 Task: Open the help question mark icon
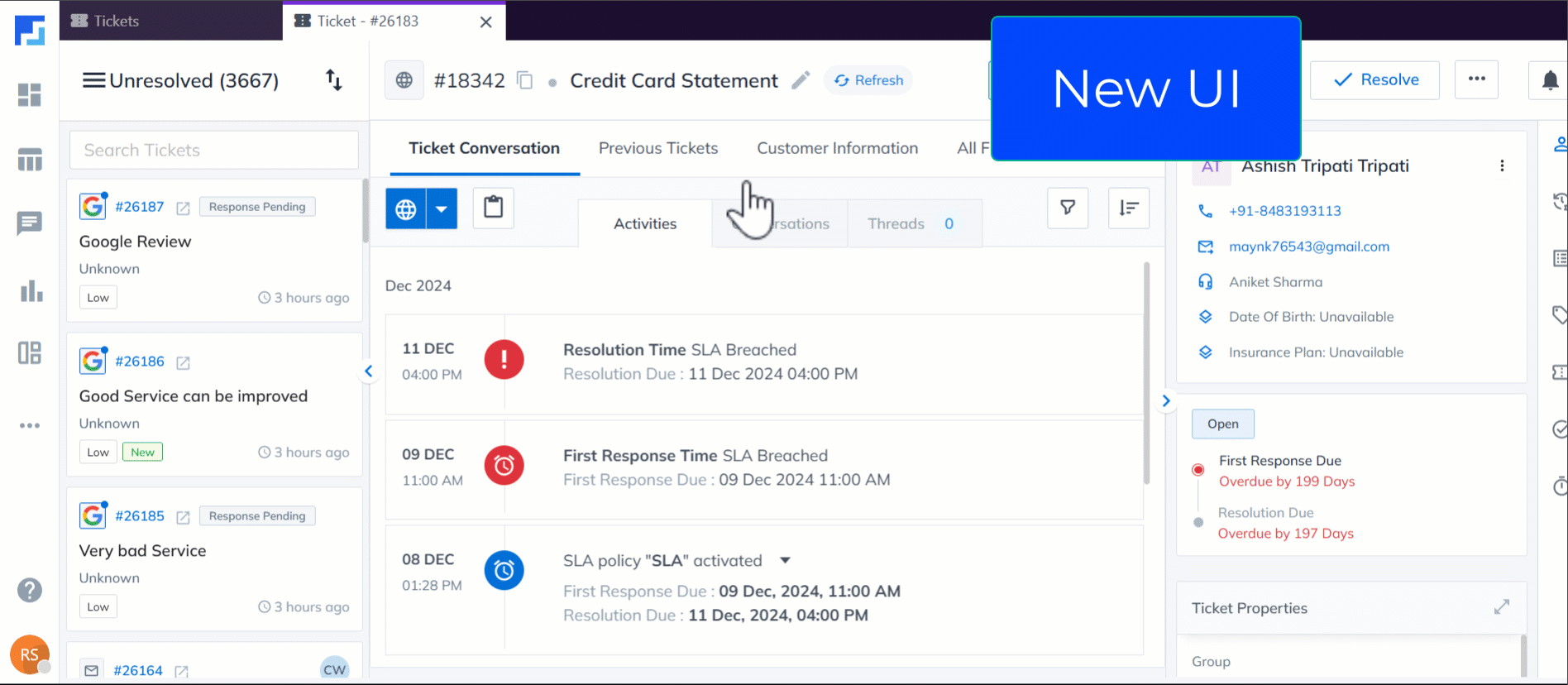pyautogui.click(x=30, y=590)
